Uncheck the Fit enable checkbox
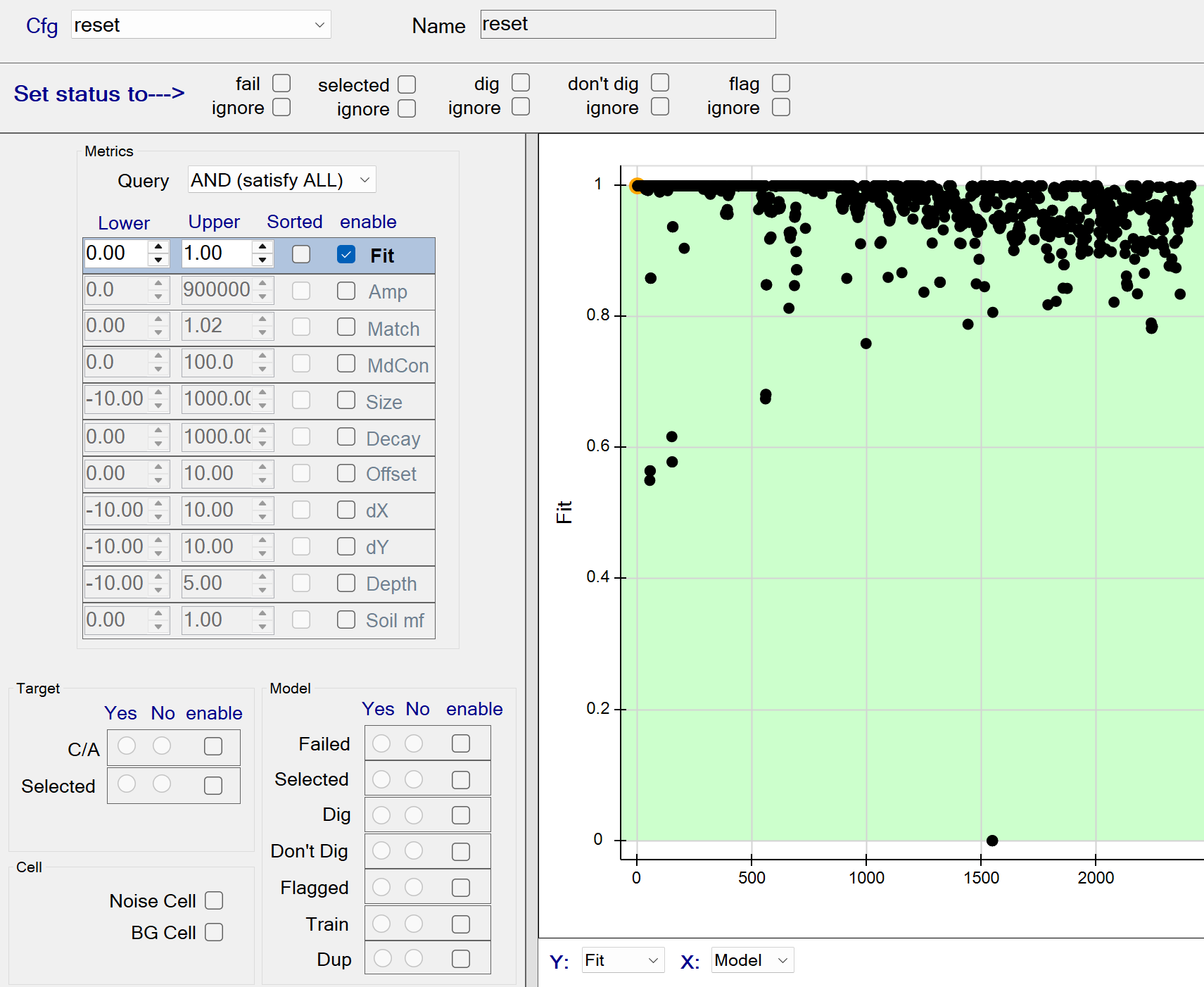Viewport: 1204px width, 987px height. (346, 254)
